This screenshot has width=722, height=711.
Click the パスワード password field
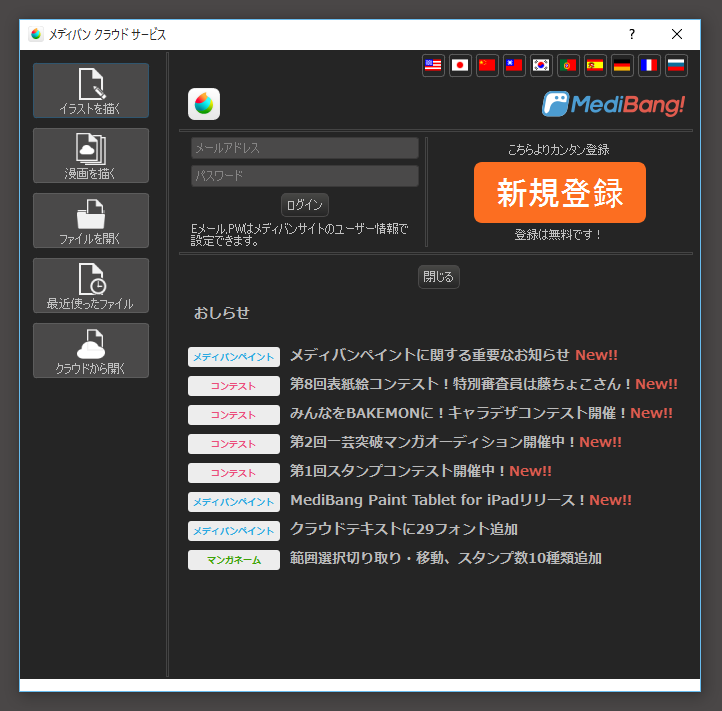[x=305, y=176]
